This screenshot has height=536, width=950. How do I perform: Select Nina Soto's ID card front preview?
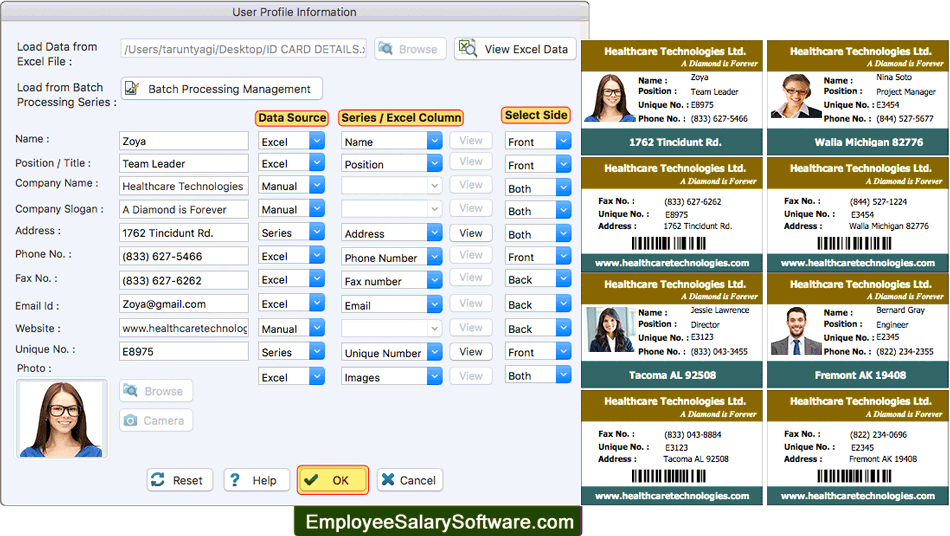[x=857, y=98]
